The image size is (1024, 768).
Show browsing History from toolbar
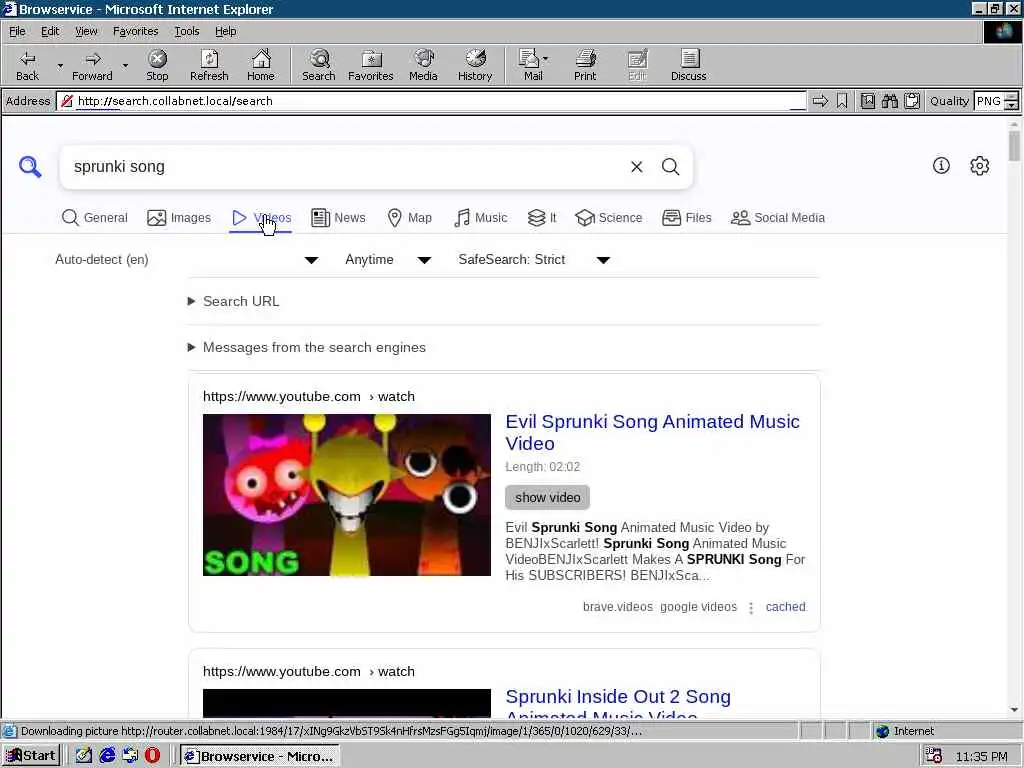[475, 65]
